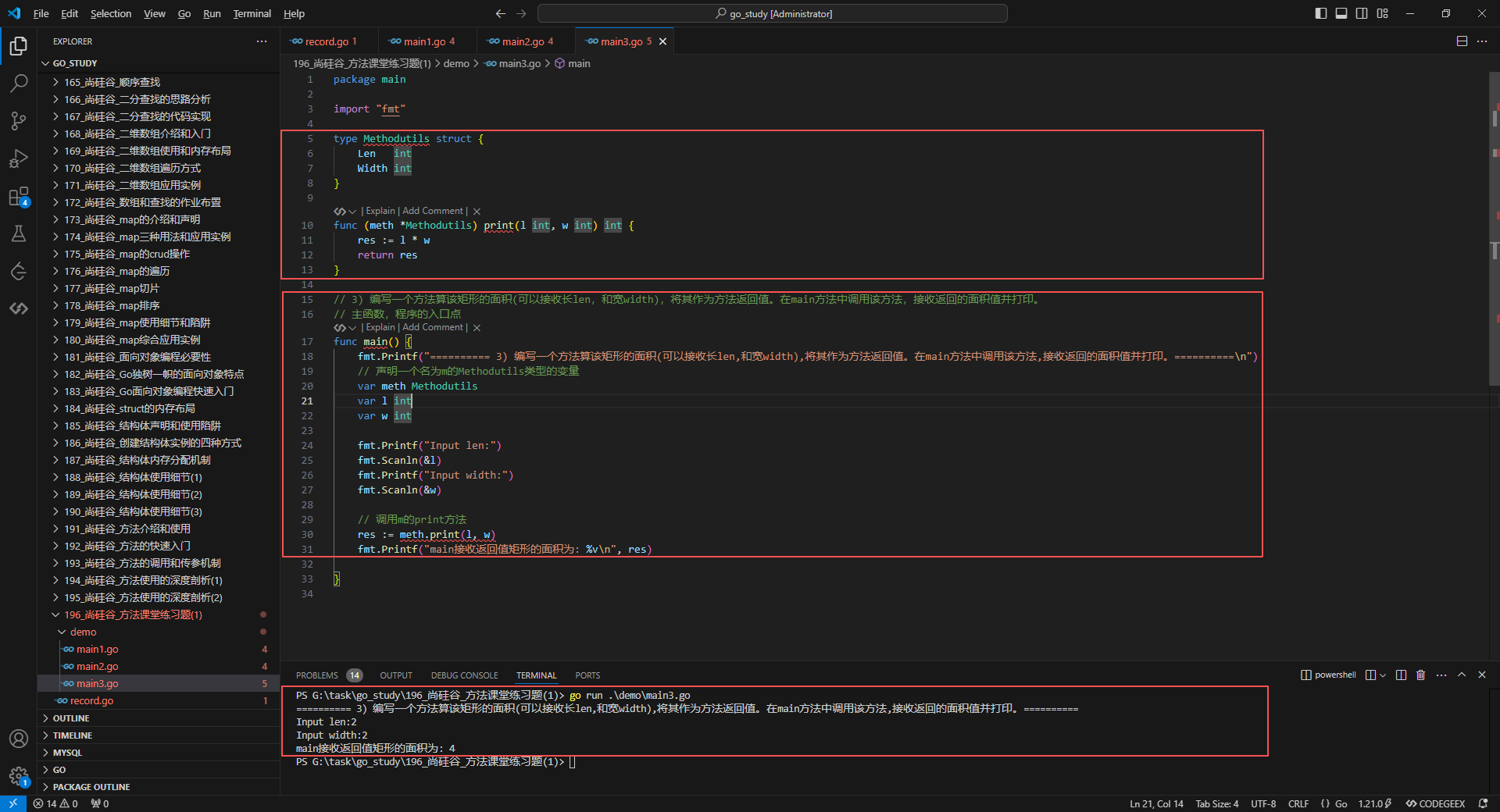The height and width of the screenshot is (812, 1500).
Task: Open the Ln 21, Col 14 position indicator
Action: point(1156,803)
